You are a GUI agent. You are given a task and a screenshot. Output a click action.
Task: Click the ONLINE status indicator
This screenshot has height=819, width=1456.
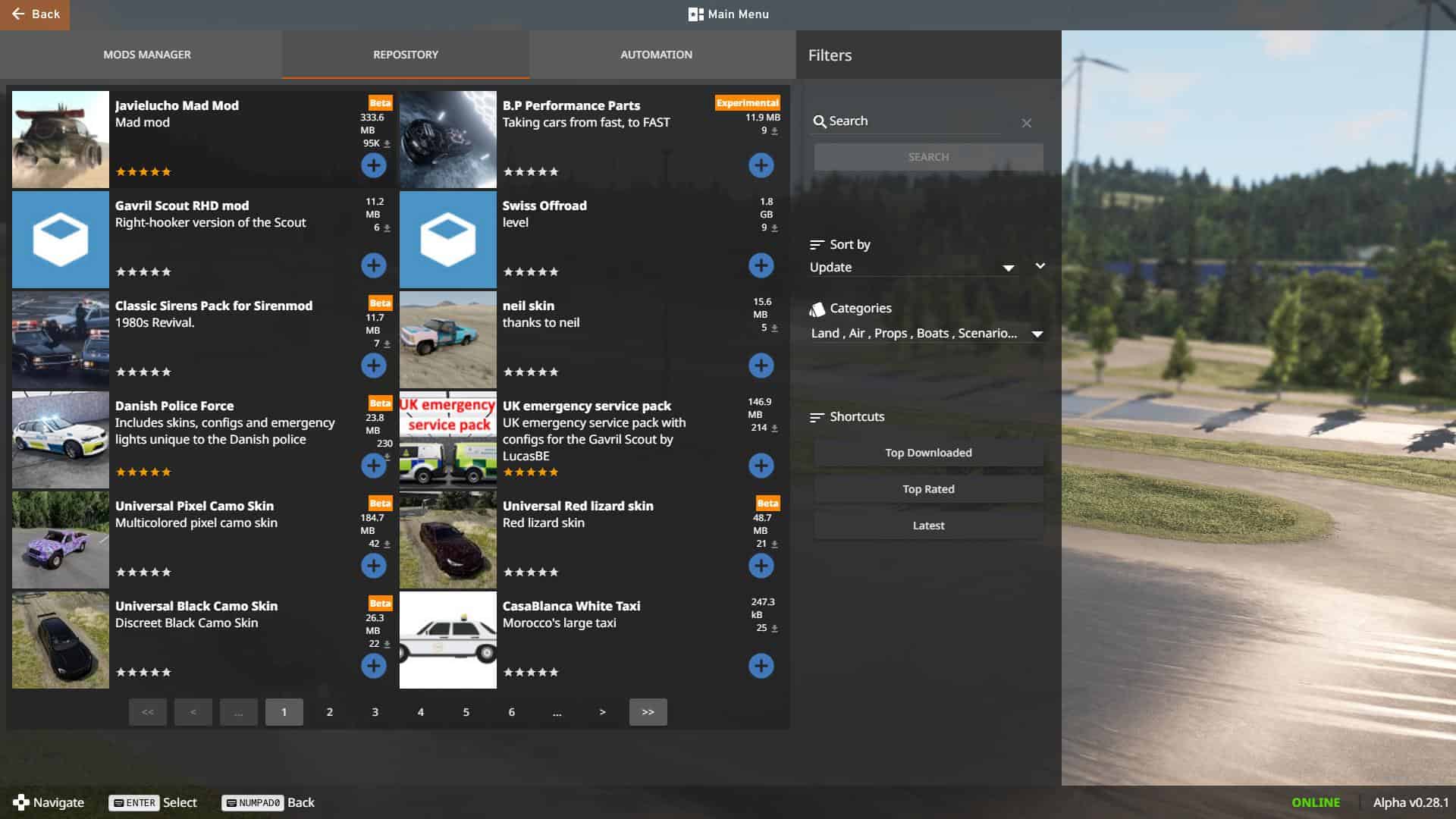coord(1316,802)
